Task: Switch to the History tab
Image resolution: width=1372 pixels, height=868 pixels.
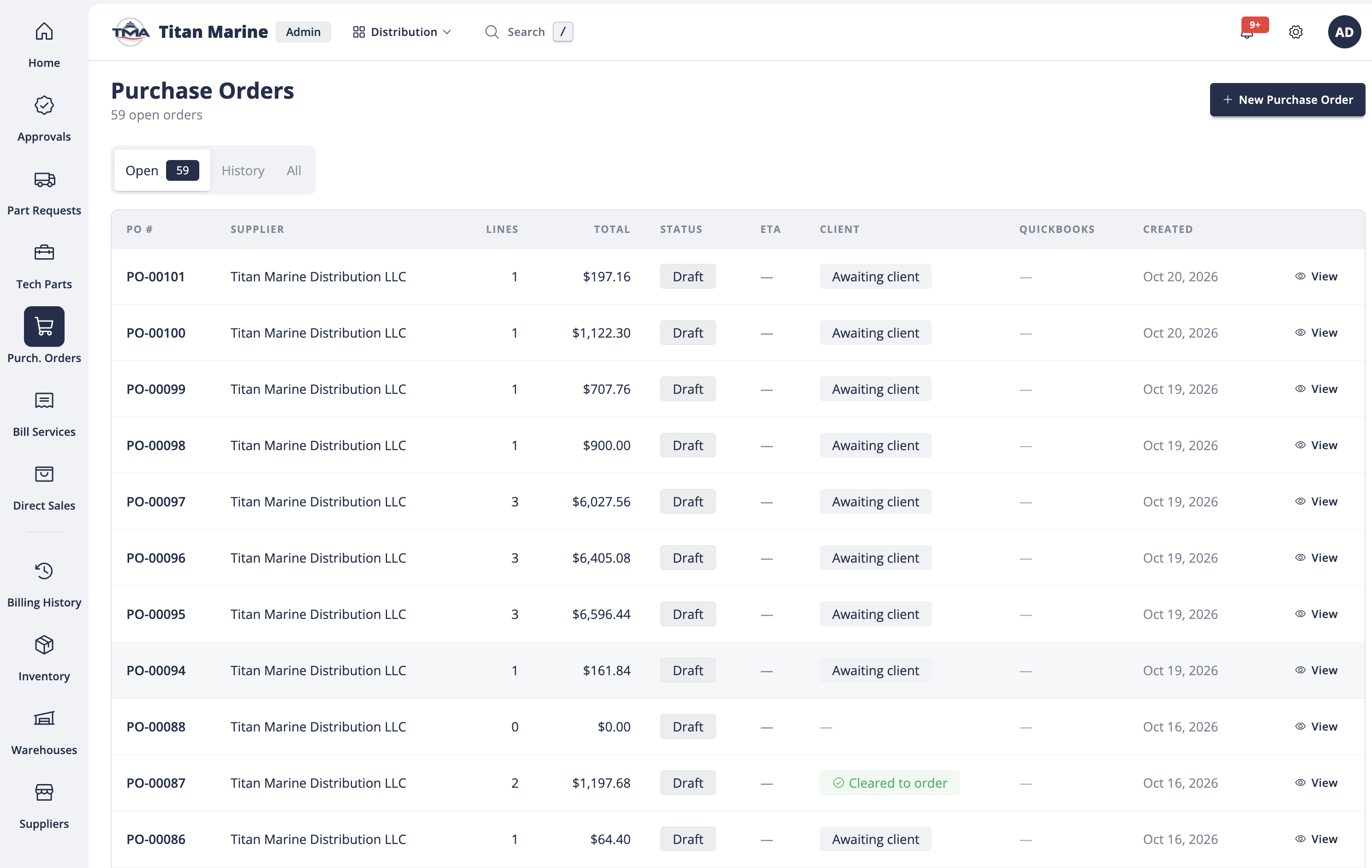Action: click(243, 170)
